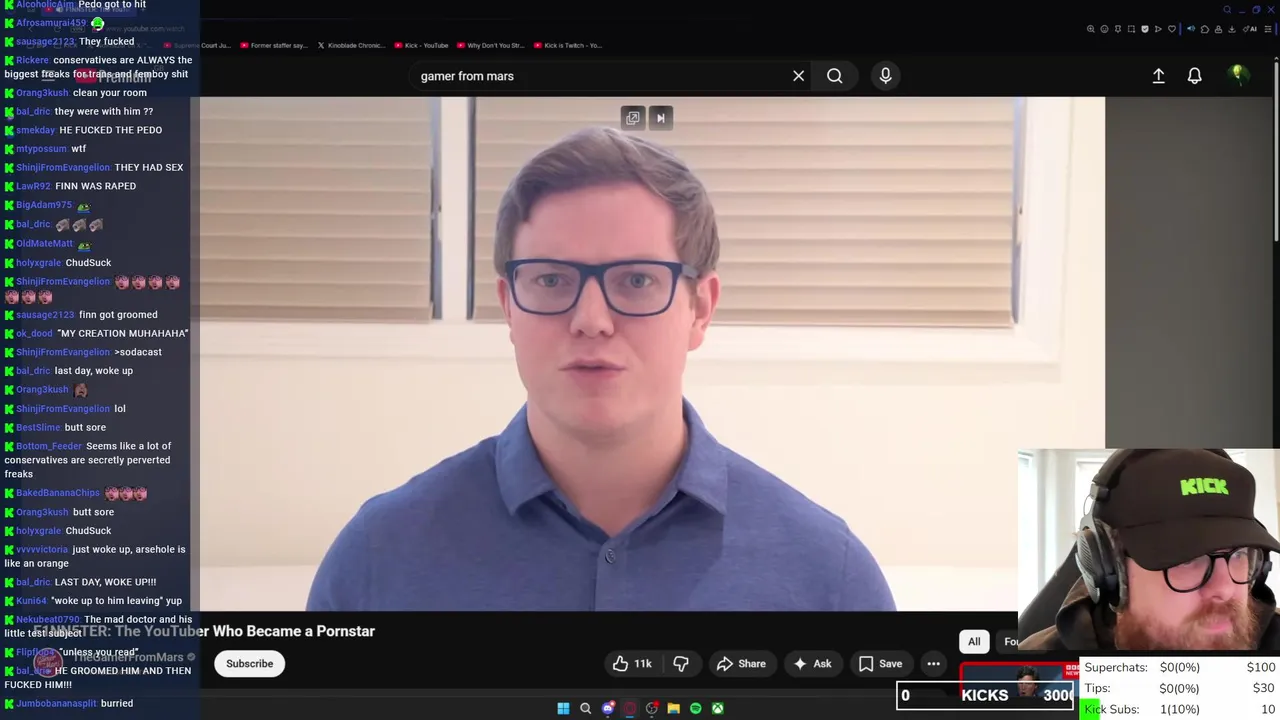Click chat username 'Jumbobananasplit'
This screenshot has width=1280, height=720.
(x=56, y=704)
